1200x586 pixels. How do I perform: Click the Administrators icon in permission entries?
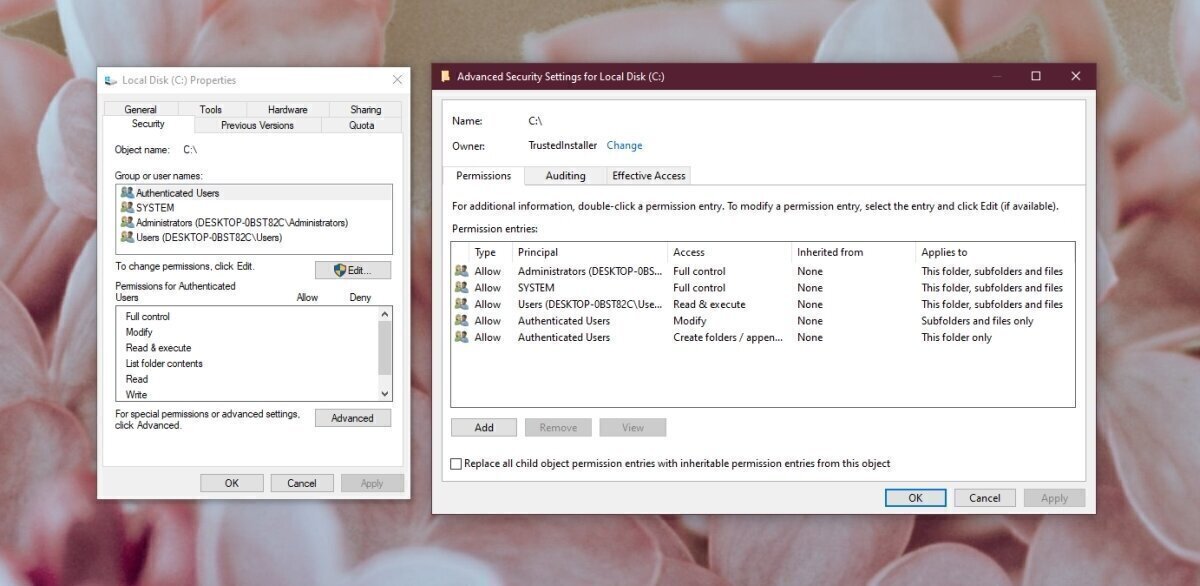click(x=461, y=270)
